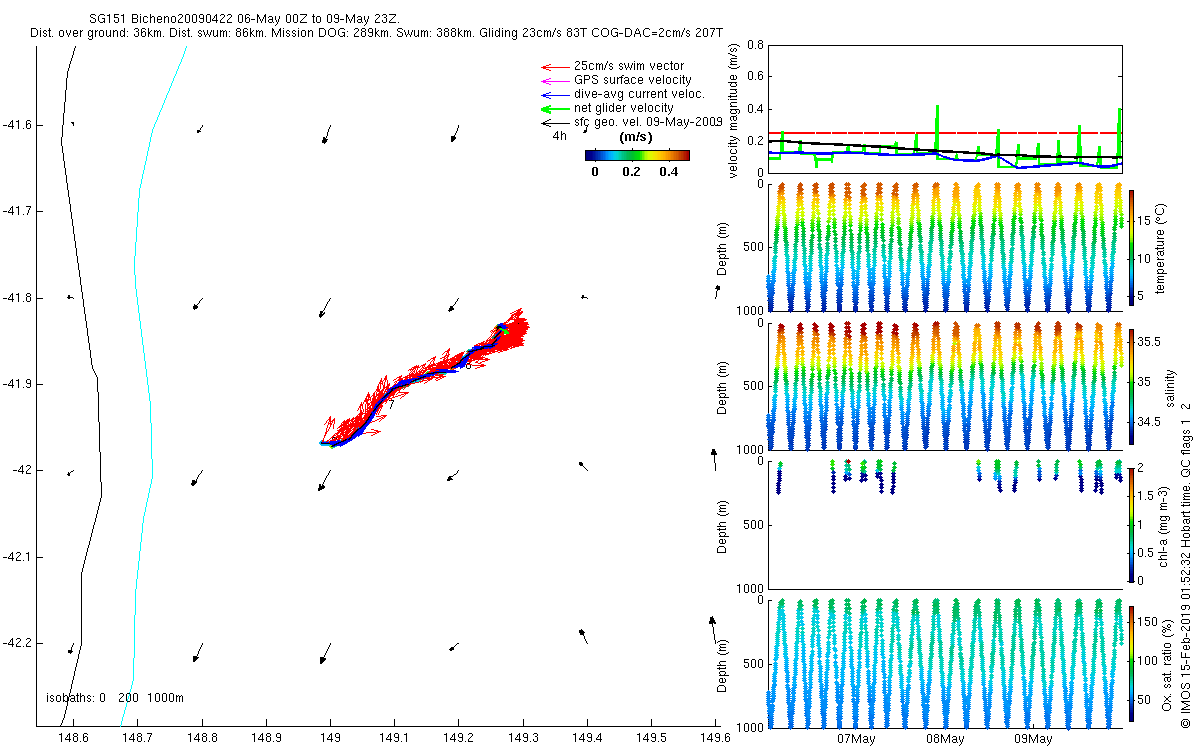Click the salinity vertical colorbar
The height and width of the screenshot is (750, 1200).
(1132, 387)
